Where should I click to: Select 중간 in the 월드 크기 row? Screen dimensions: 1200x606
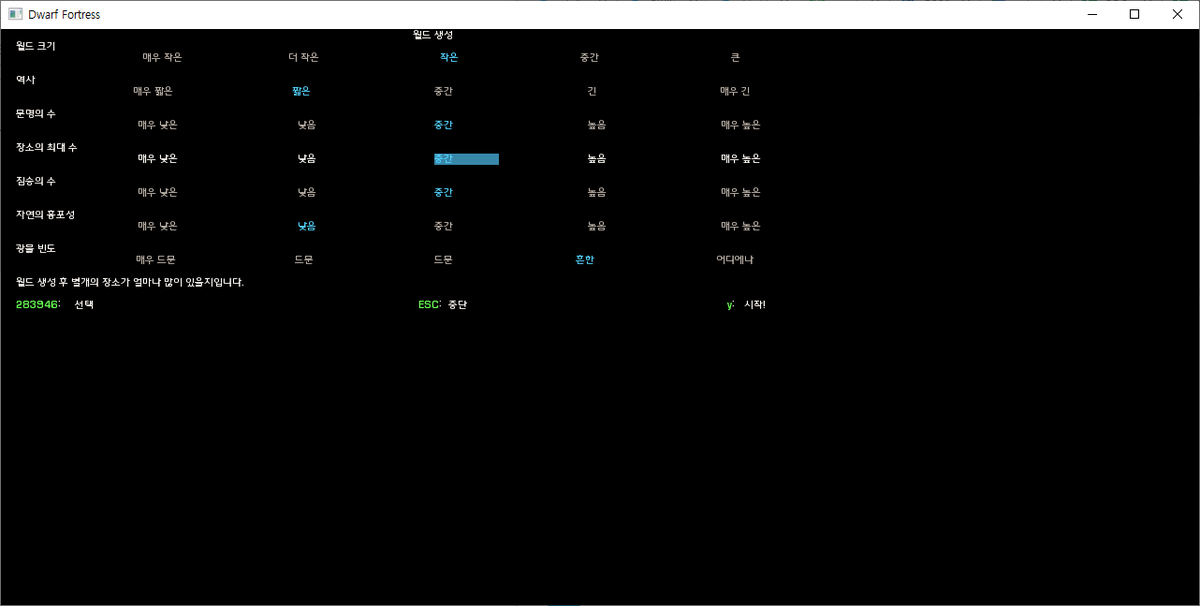coord(589,58)
